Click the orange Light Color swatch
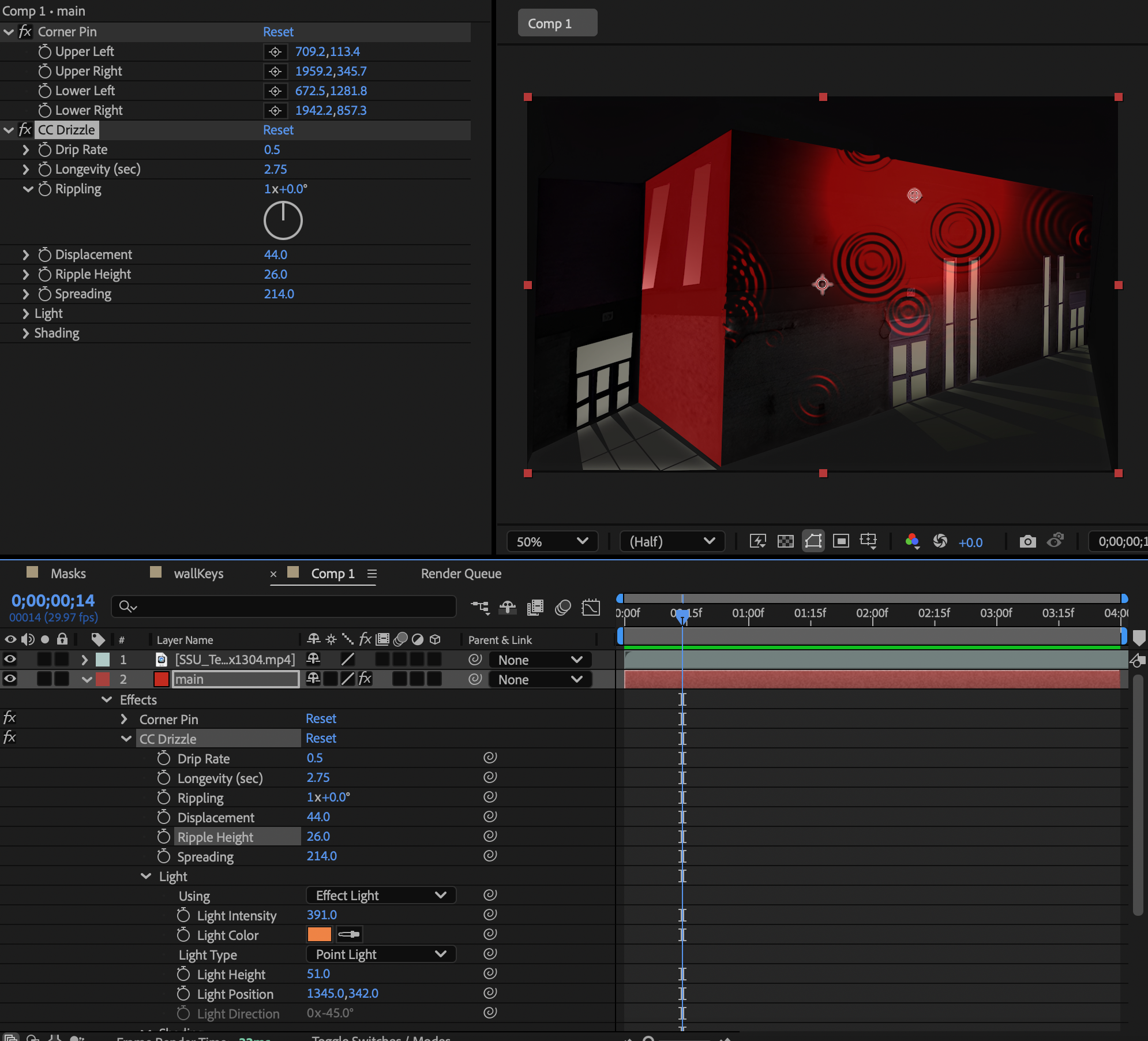The image size is (1148, 1041). click(319, 934)
